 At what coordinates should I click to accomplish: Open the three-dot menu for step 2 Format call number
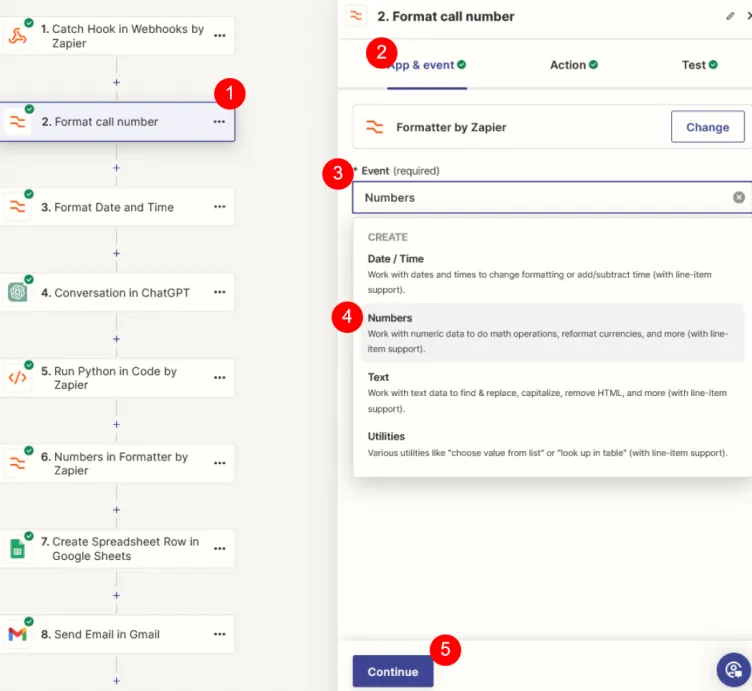pyautogui.click(x=219, y=122)
